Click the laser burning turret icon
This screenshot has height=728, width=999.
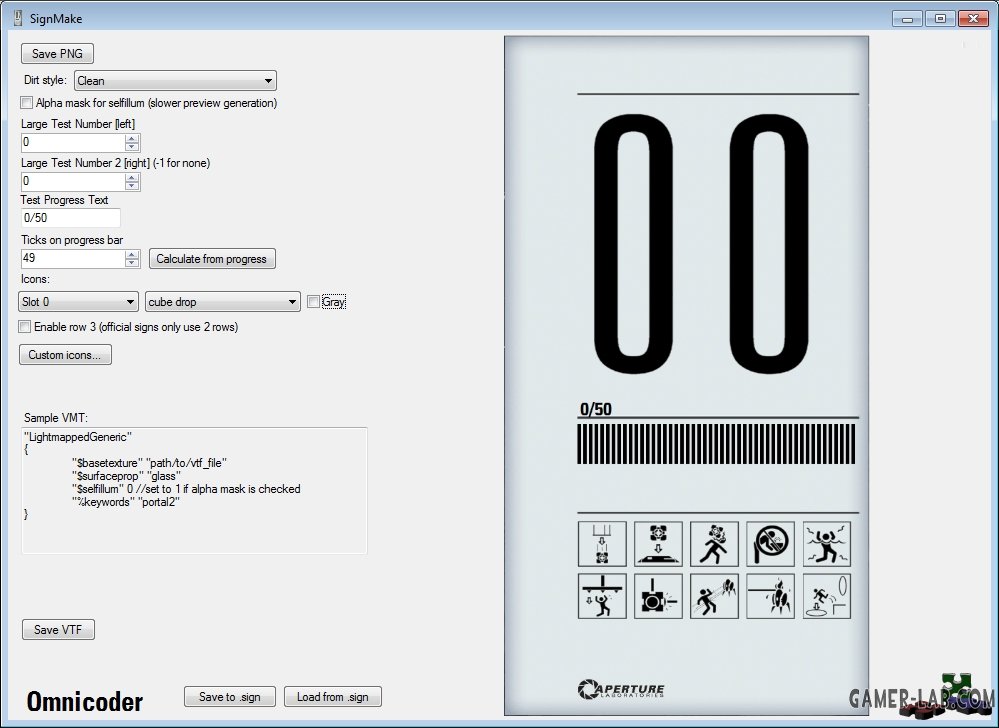770,596
